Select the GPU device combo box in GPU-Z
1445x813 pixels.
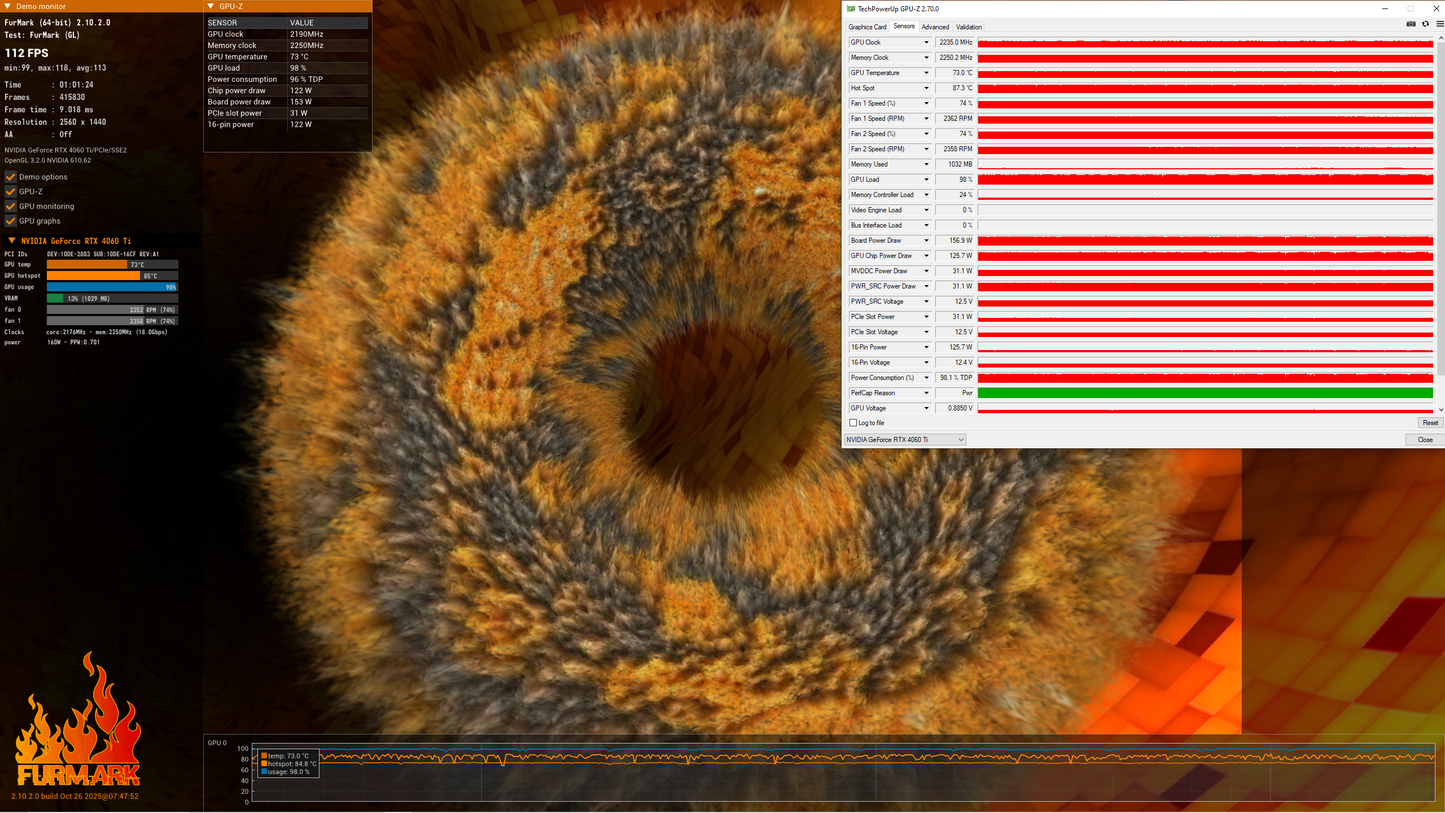click(x=905, y=440)
